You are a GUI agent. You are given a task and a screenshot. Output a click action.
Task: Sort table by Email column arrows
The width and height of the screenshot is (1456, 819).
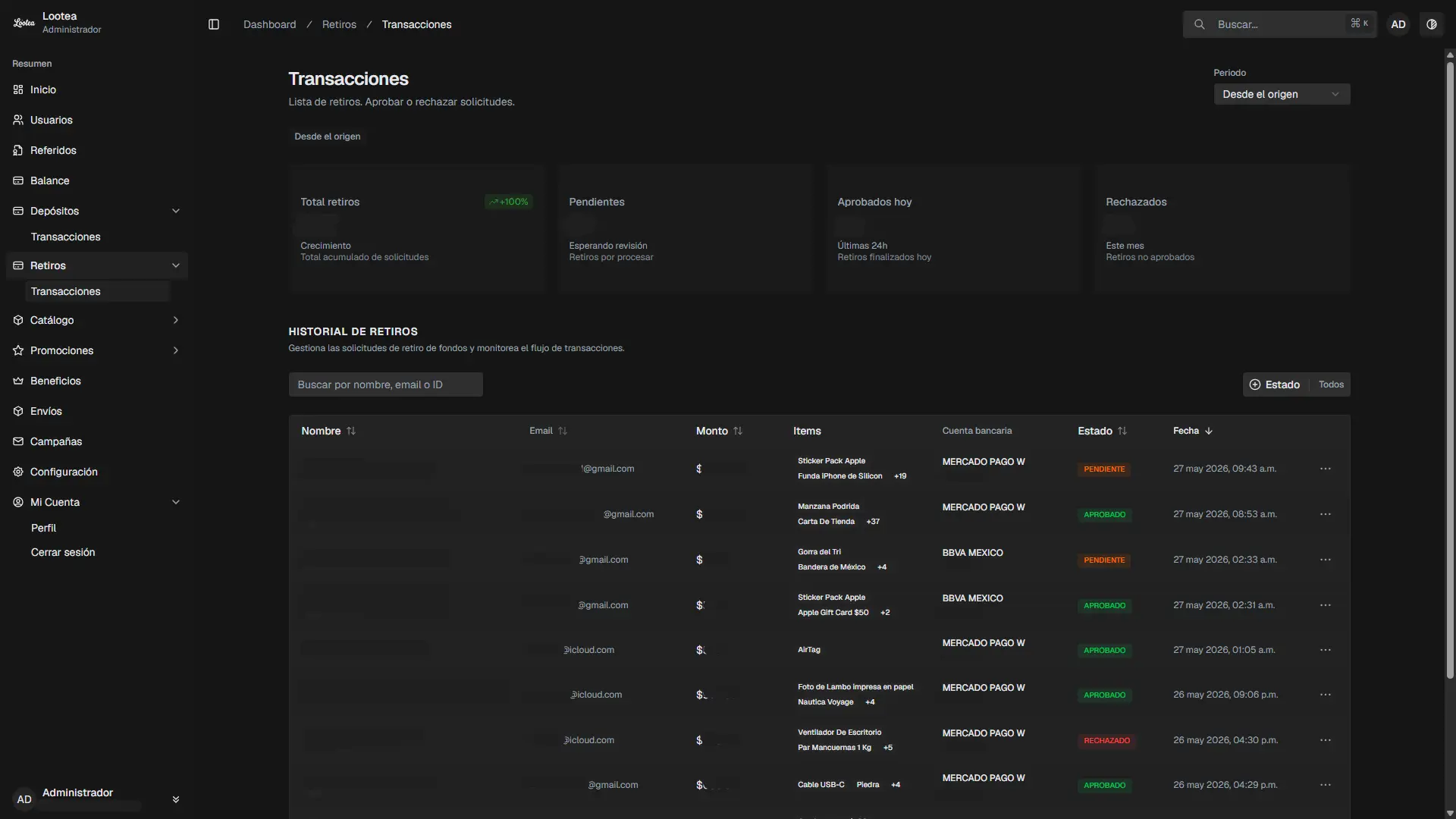[563, 431]
